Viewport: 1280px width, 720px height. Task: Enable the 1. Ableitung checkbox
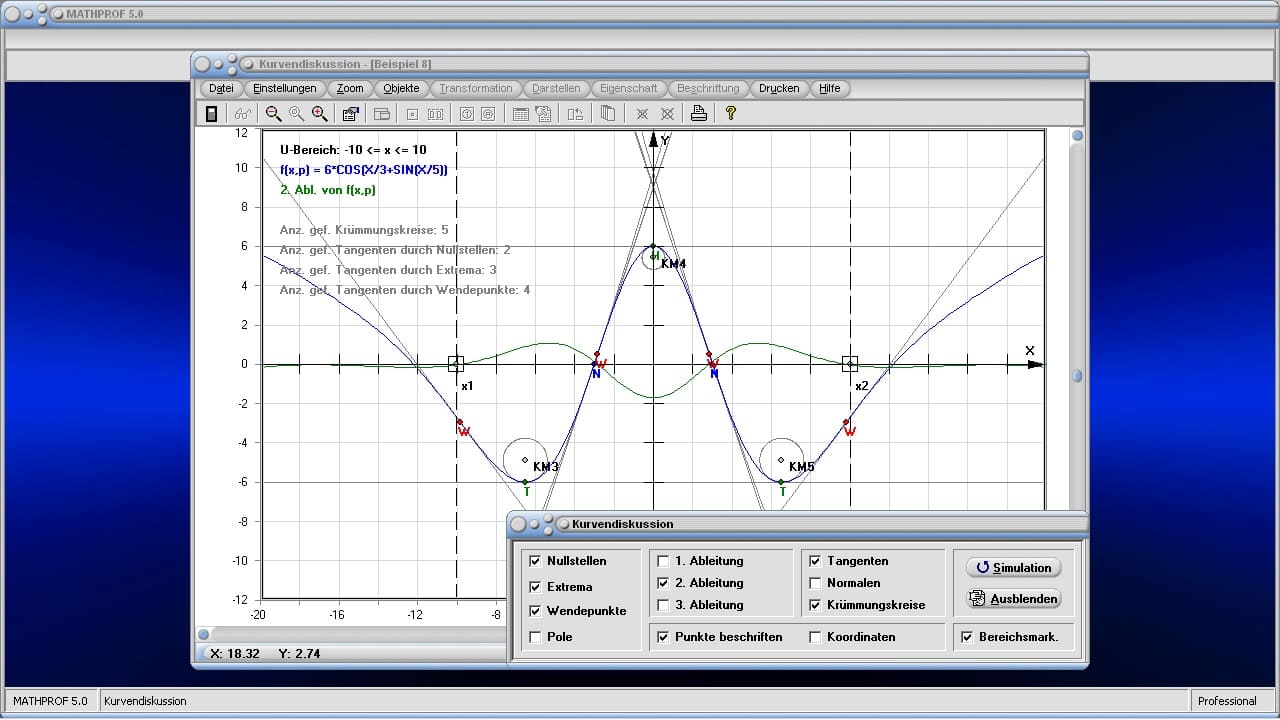pyautogui.click(x=663, y=561)
